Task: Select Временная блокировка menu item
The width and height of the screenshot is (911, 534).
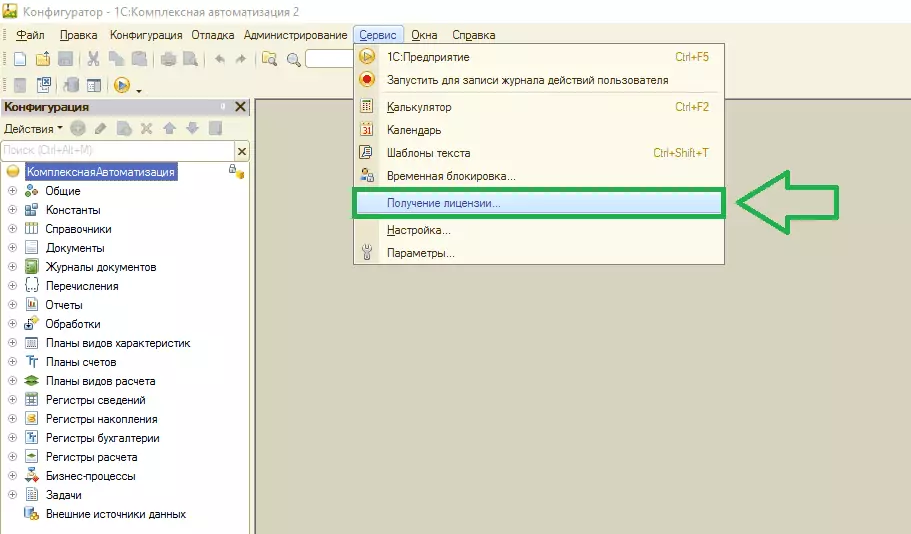Action: (451, 176)
